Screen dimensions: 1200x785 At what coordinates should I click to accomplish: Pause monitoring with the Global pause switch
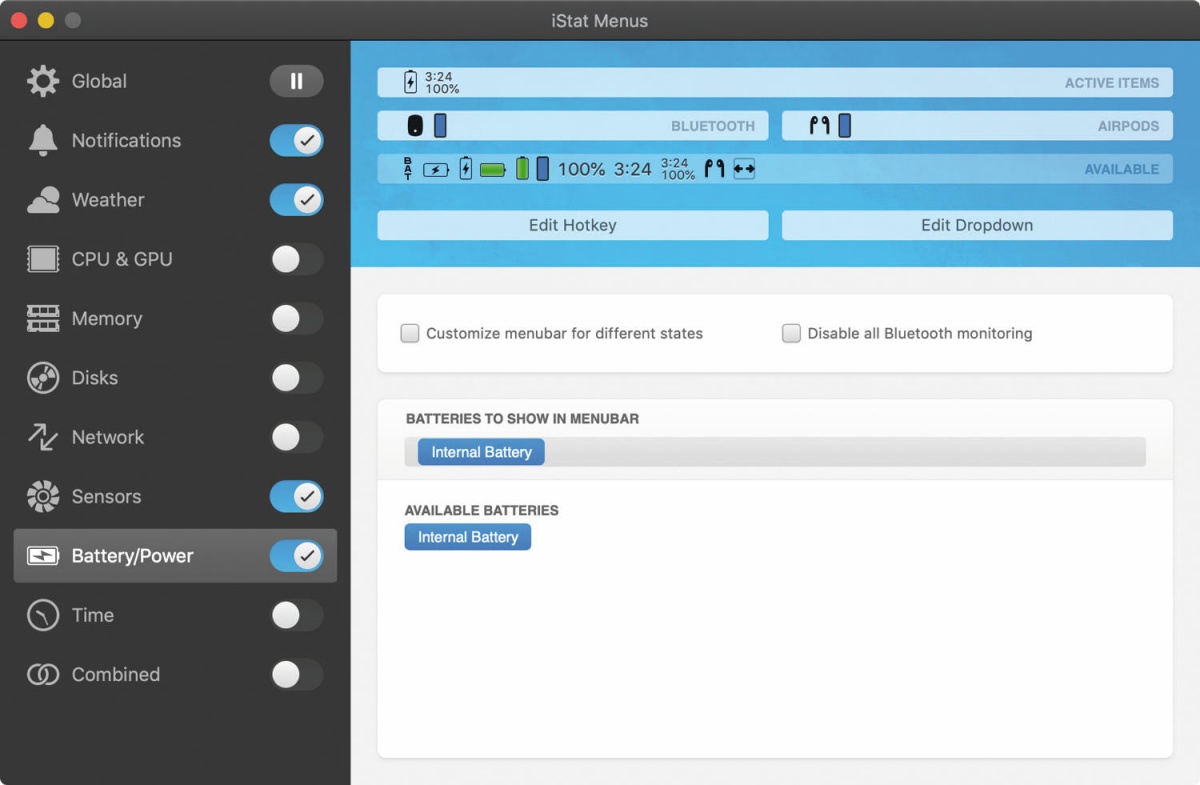296,81
